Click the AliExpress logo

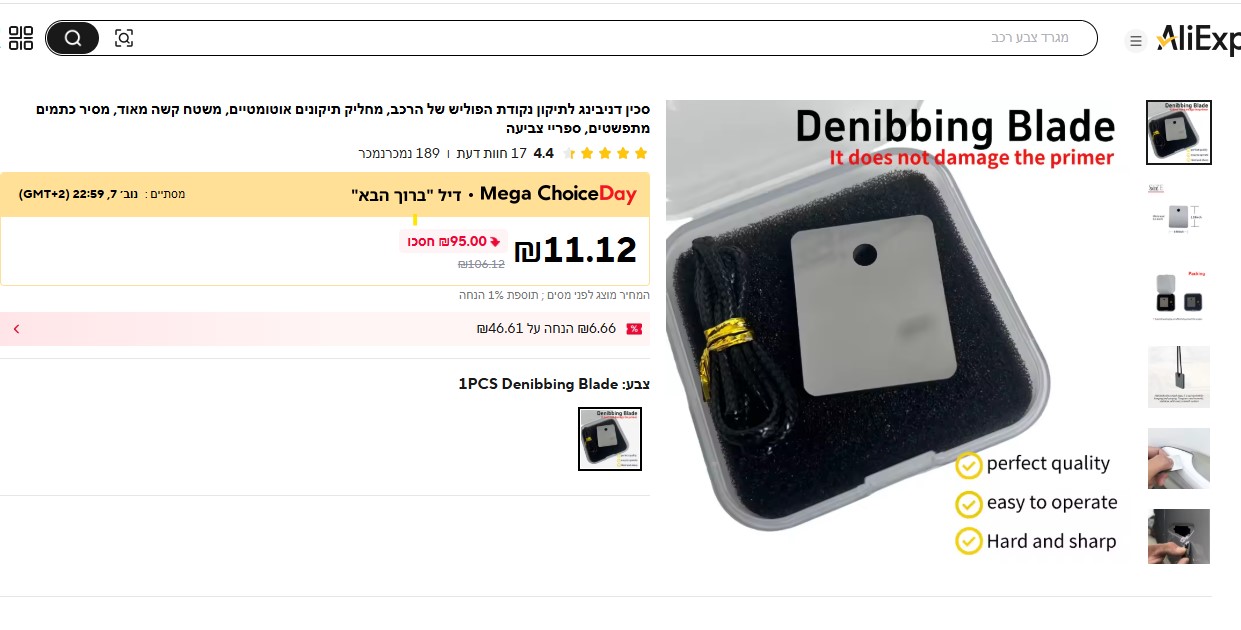click(1198, 40)
